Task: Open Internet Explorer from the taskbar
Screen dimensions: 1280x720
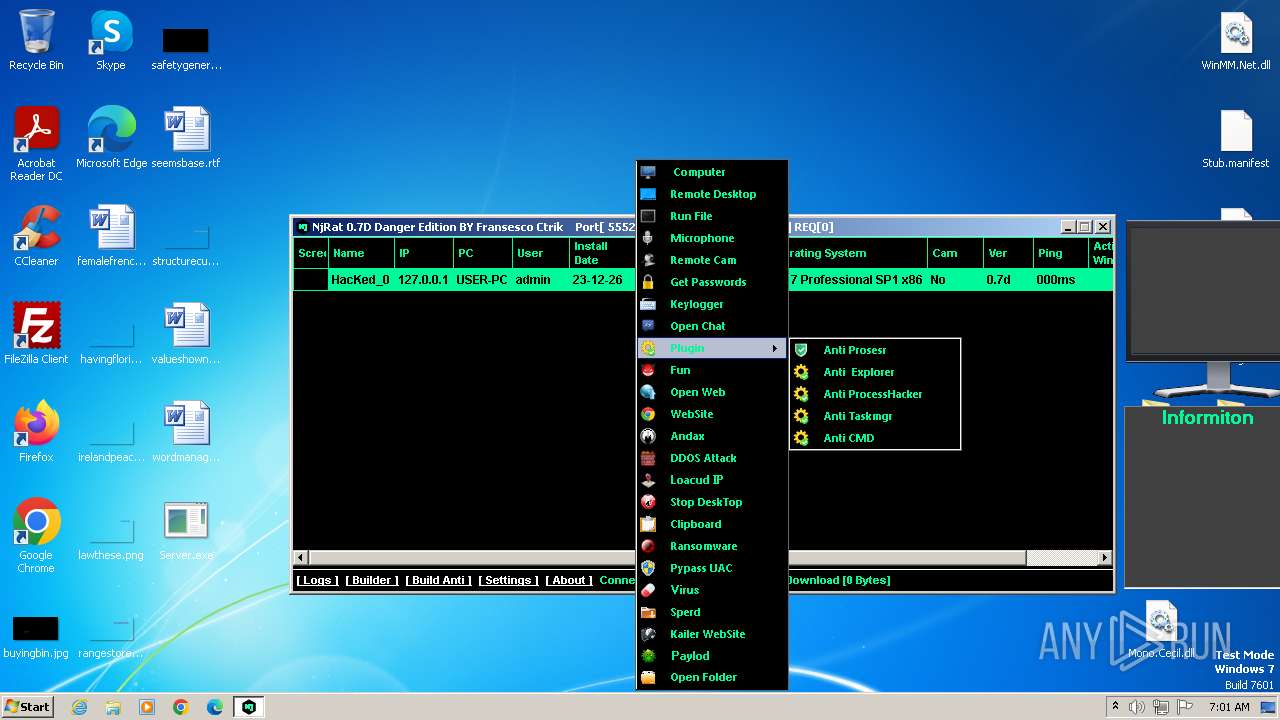Action: (80, 707)
